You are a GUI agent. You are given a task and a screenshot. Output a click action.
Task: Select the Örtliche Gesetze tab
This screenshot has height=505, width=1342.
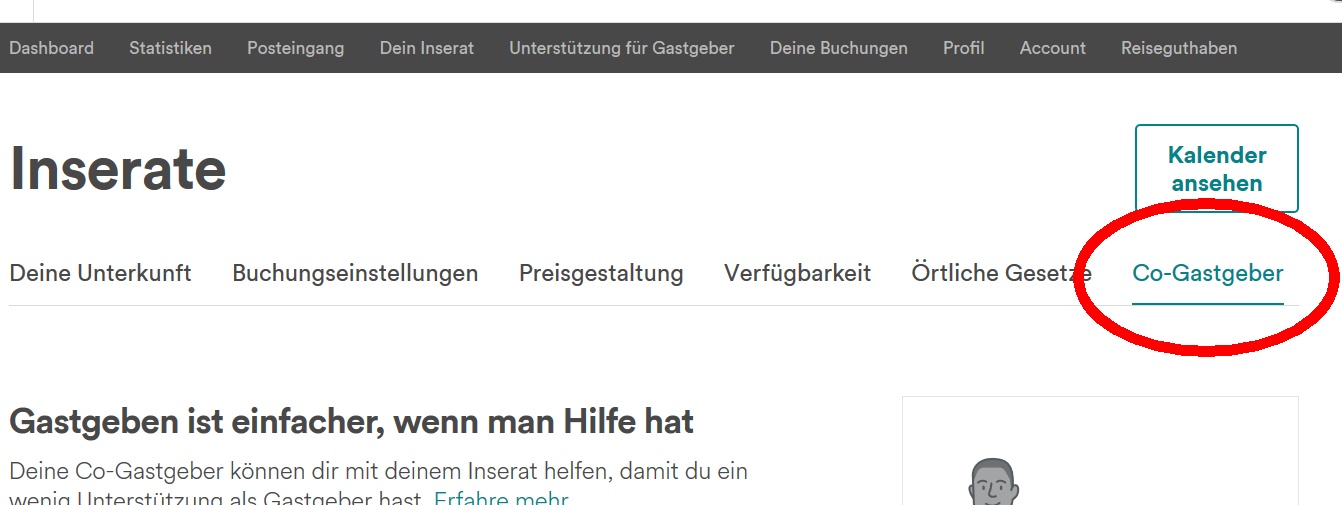point(1000,273)
